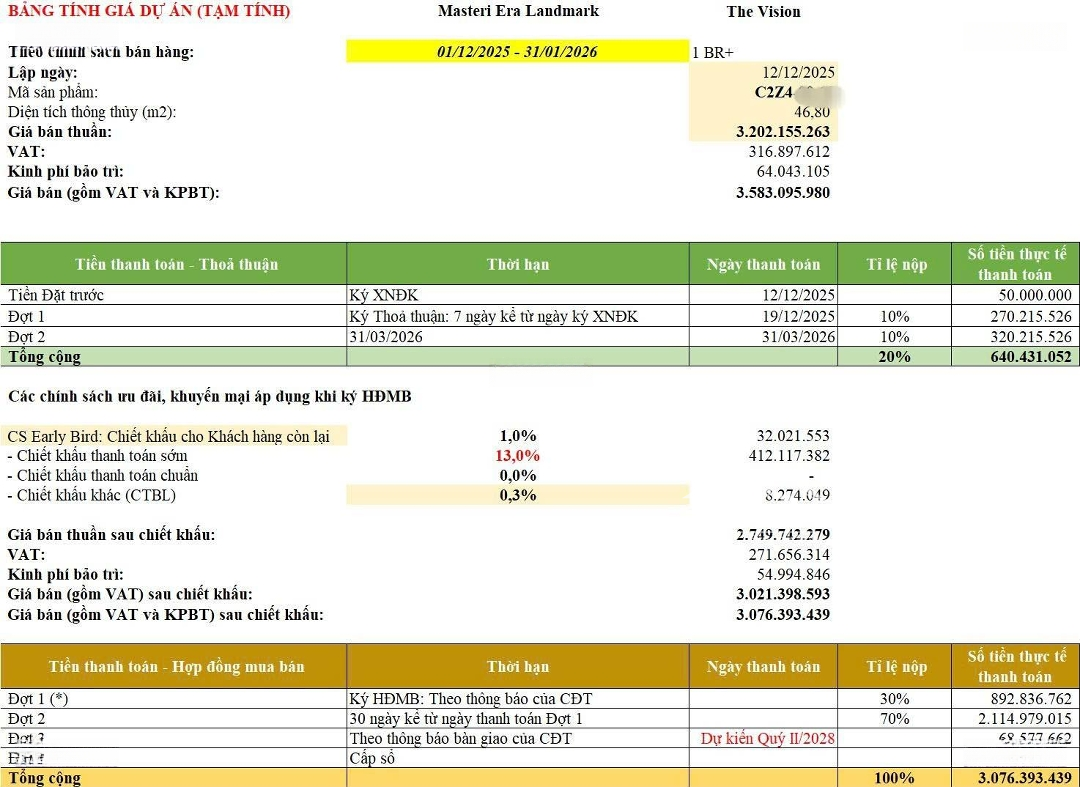Click the green 'Tiền thanh toán - Thoả thuận' header
1080x787 pixels.
[x=176, y=265]
